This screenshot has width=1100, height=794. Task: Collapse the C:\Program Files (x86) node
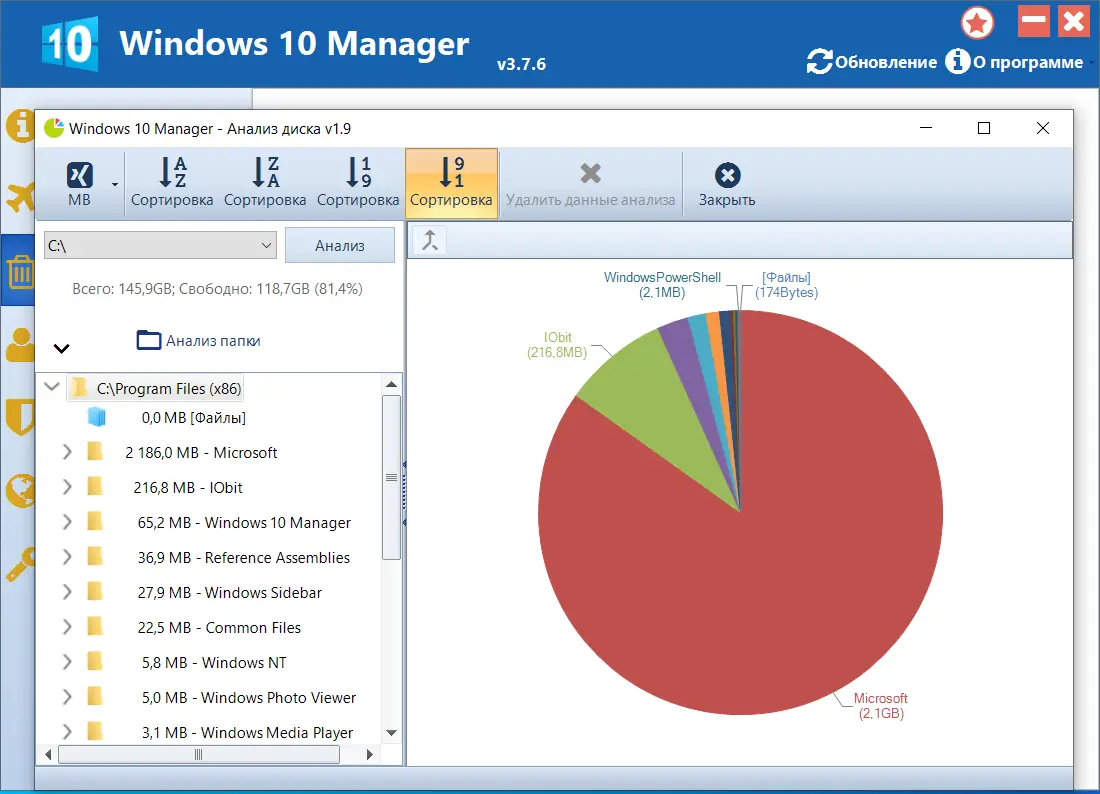pos(51,386)
